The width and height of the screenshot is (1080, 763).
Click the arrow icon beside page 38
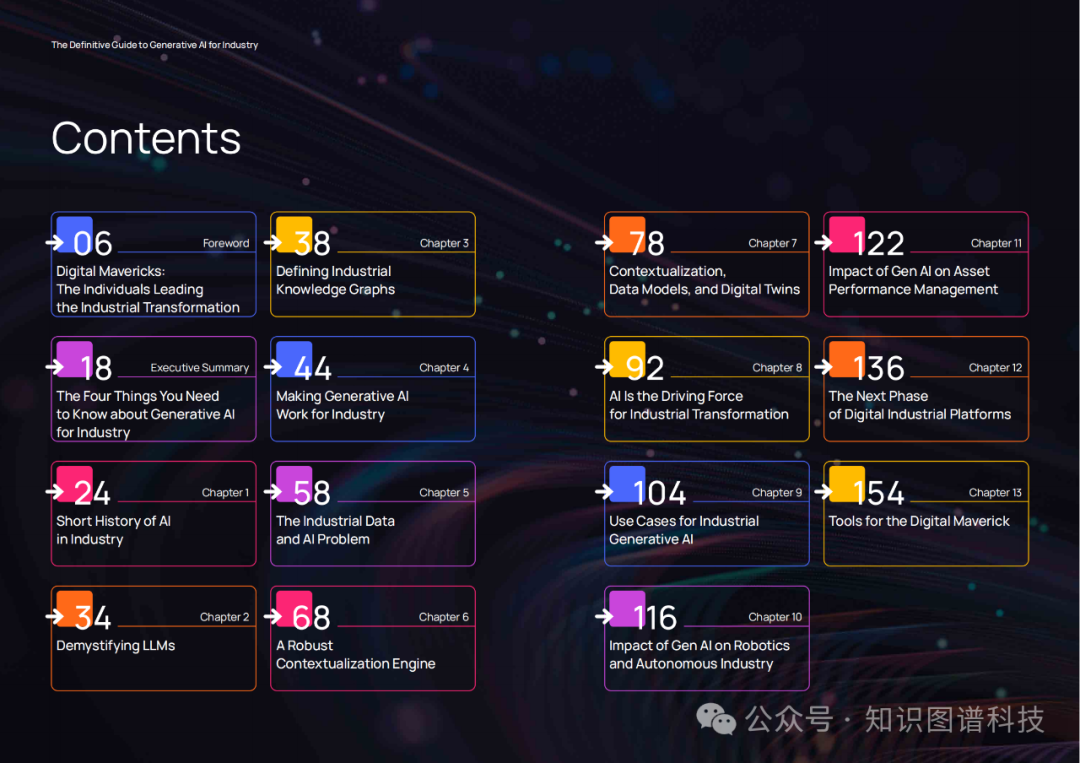pos(273,242)
